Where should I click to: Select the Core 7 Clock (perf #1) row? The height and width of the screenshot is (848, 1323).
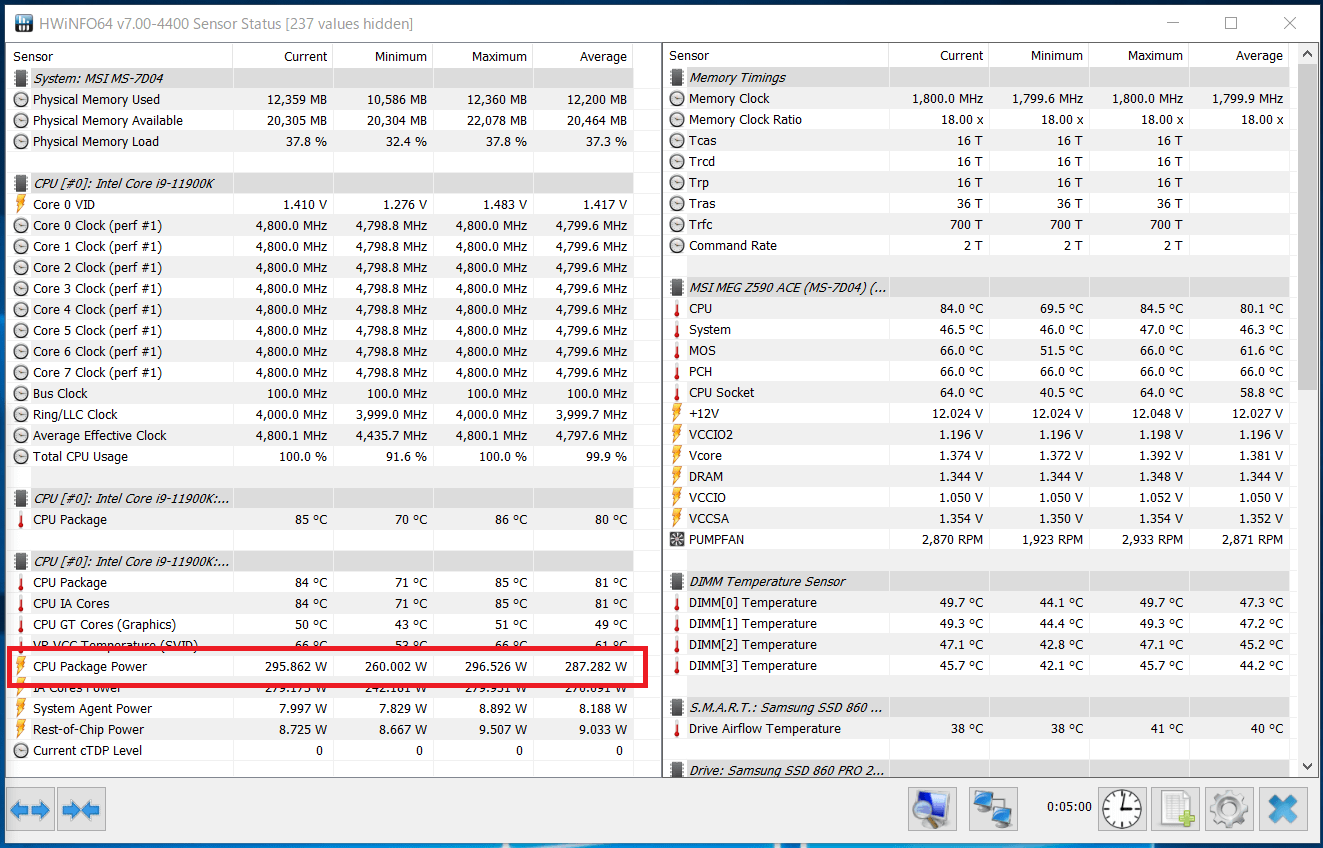click(x=321, y=373)
